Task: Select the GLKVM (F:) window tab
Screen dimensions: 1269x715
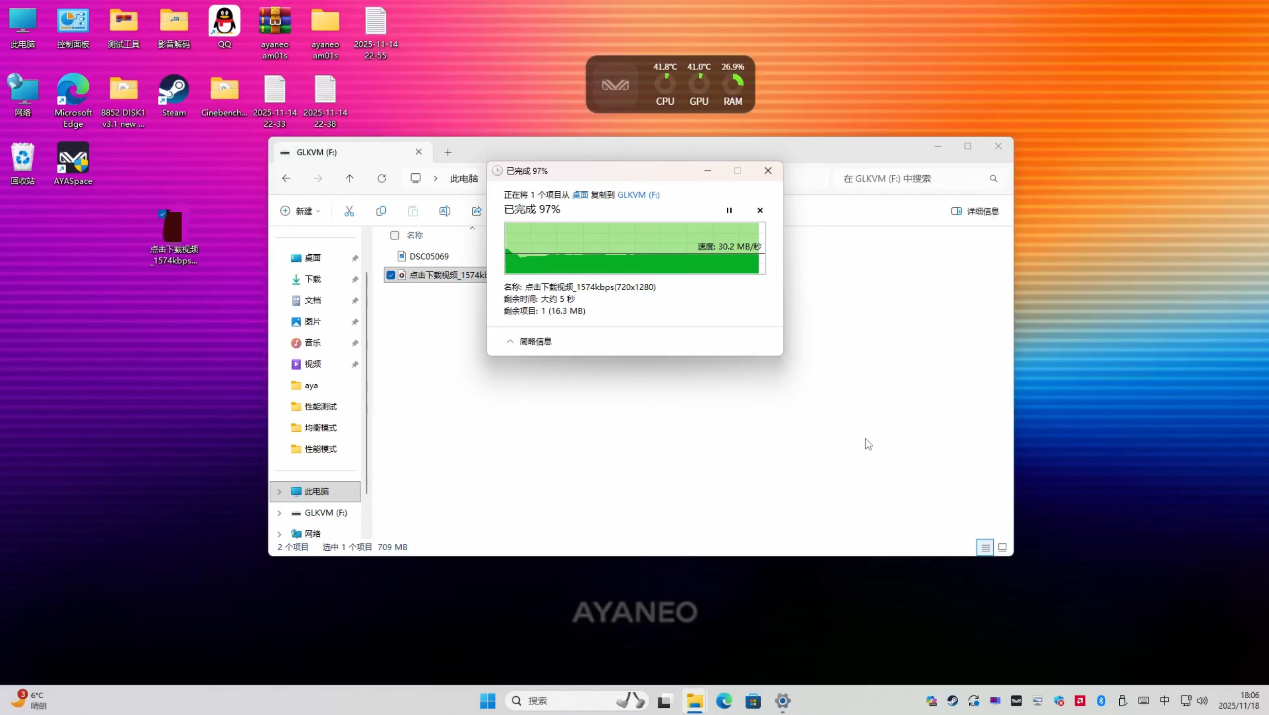Action: [x=340, y=152]
